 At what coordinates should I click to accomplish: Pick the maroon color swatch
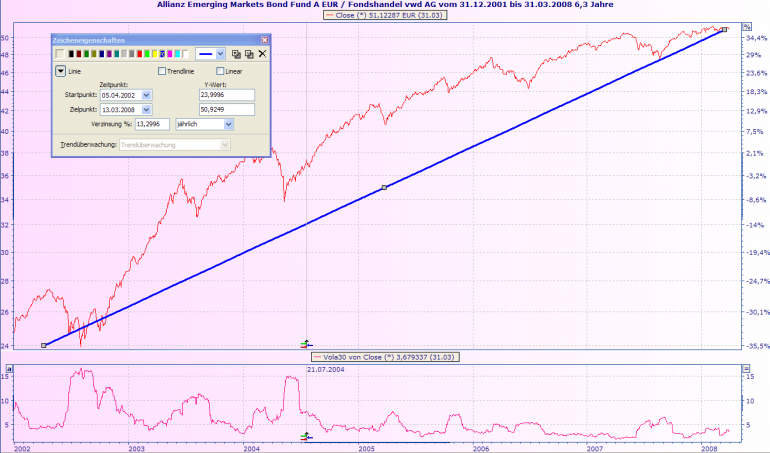(79, 54)
